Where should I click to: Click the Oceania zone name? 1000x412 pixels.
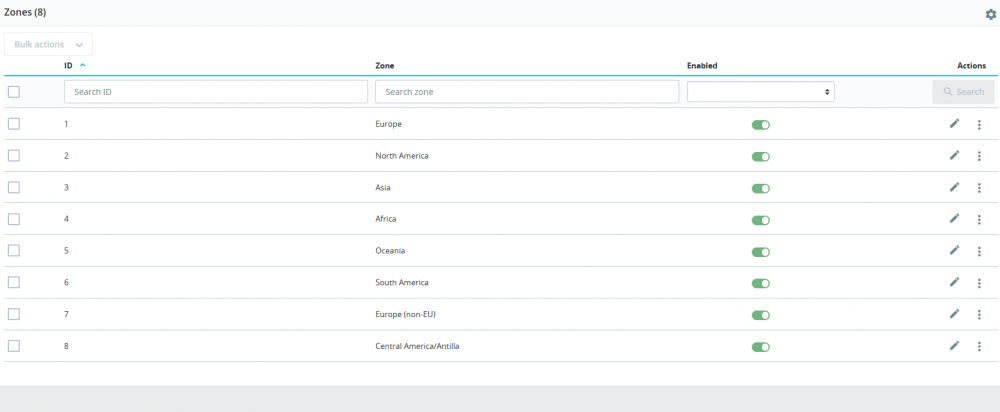(390, 251)
